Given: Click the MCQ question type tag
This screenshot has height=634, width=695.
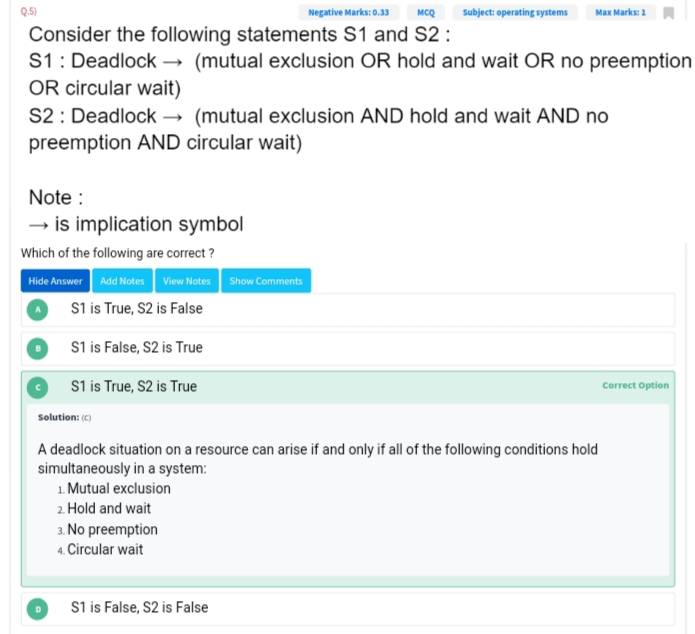Looking at the screenshot, I should (426, 13).
